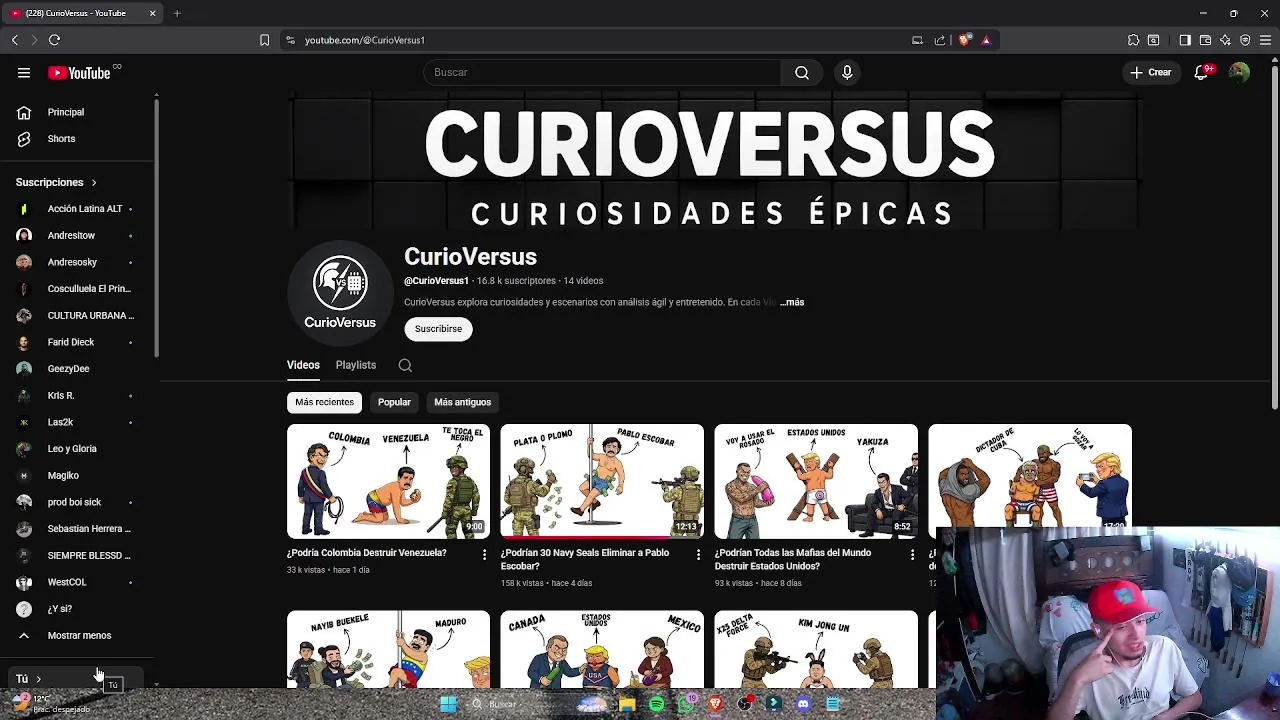
Task: Play the Mafias del Mundo Estados Unidos thumbnail
Action: (x=816, y=481)
